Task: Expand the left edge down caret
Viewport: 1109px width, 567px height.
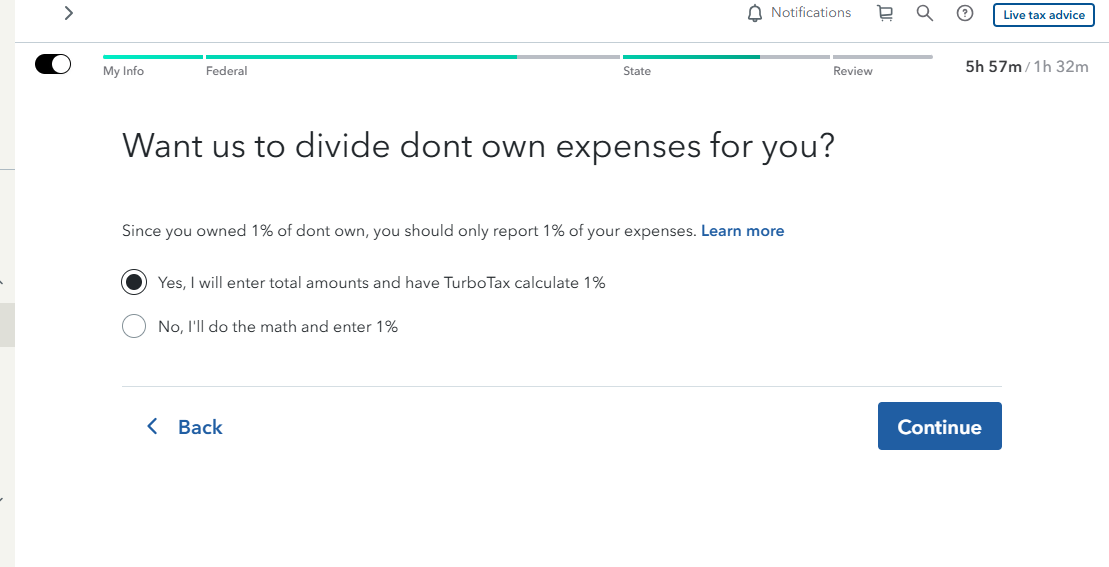Action: (2, 500)
